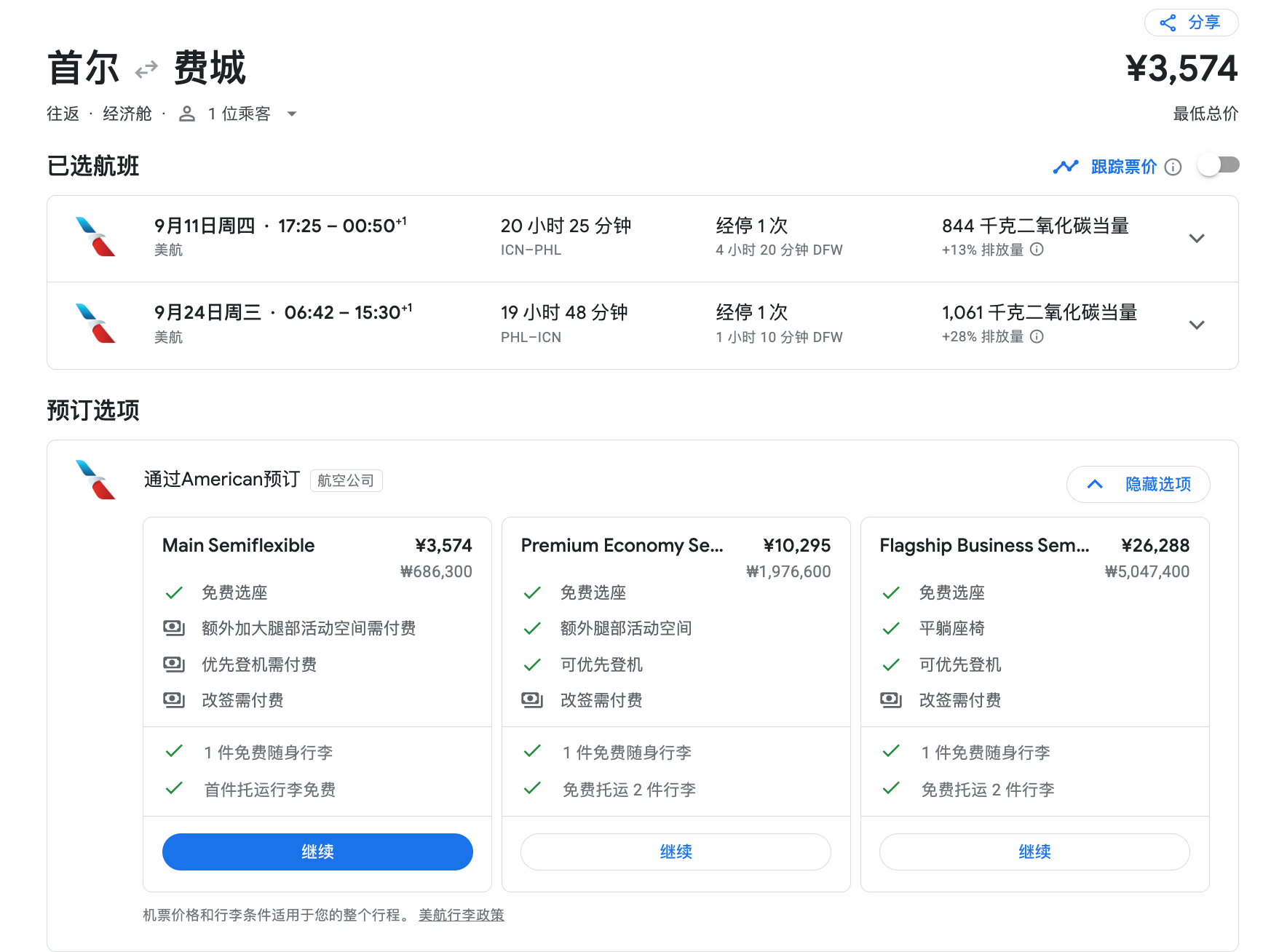Click info icon beside 跟踪票价
The height and width of the screenshot is (952, 1271).
[x=1173, y=167]
